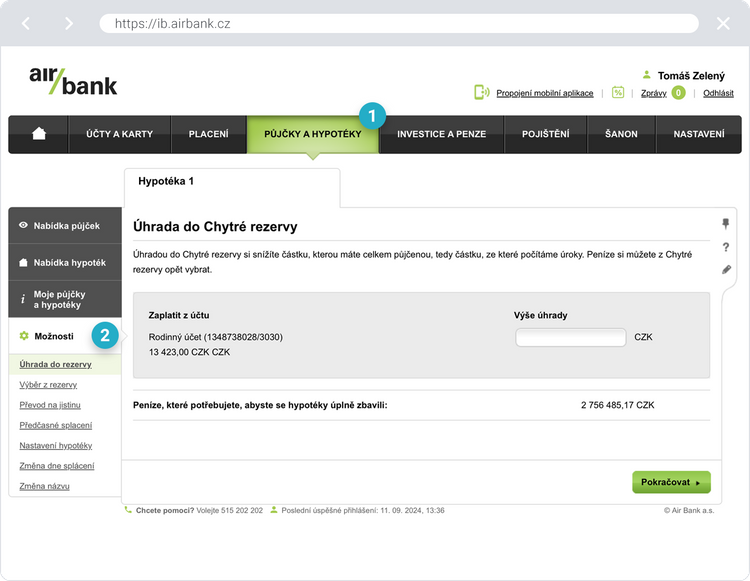This screenshot has height=581, width=750.
Task: Go to the home icon tab
Action: tap(39, 134)
